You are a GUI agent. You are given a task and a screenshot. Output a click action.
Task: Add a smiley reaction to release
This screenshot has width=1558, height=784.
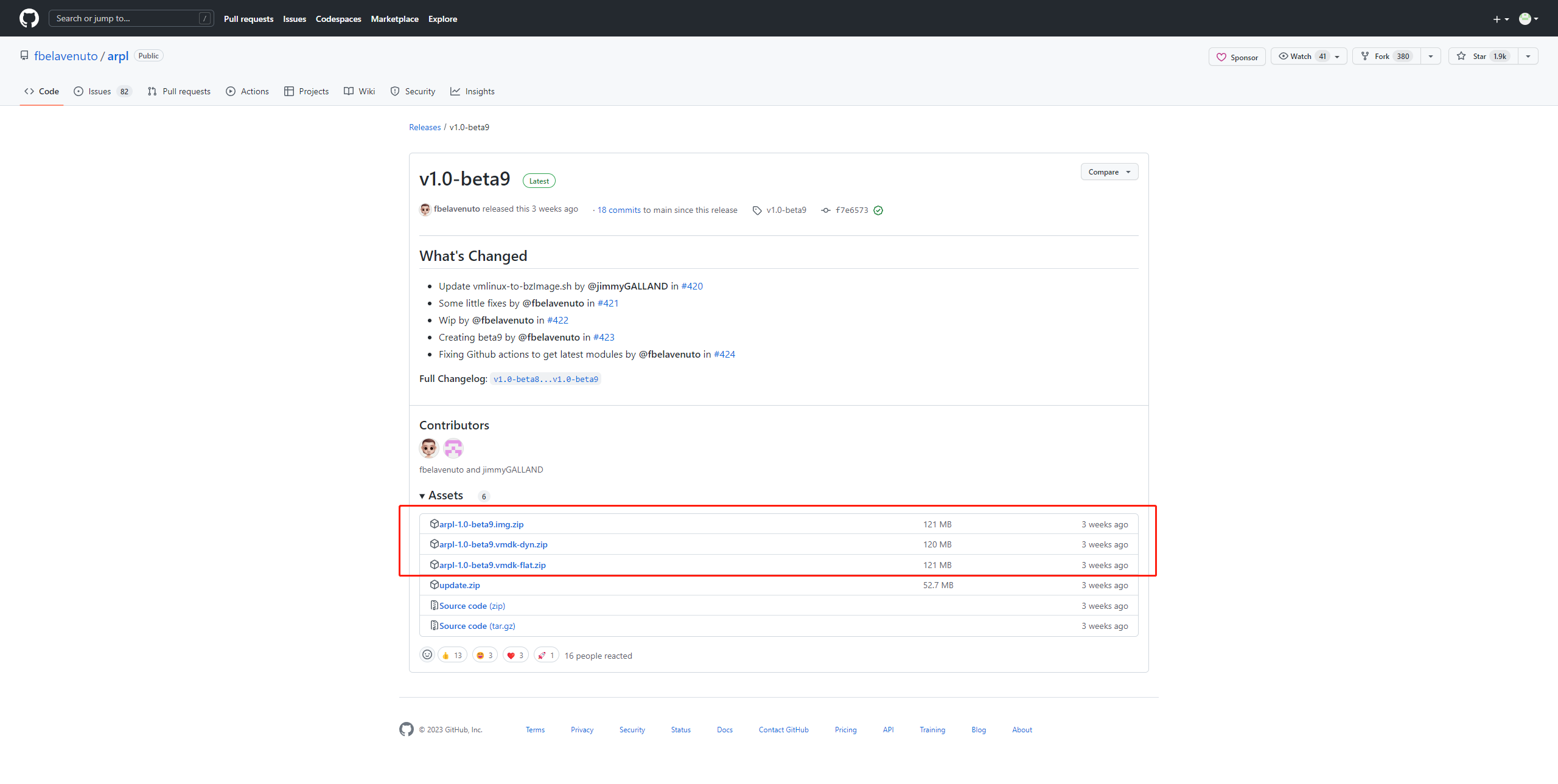pos(427,655)
